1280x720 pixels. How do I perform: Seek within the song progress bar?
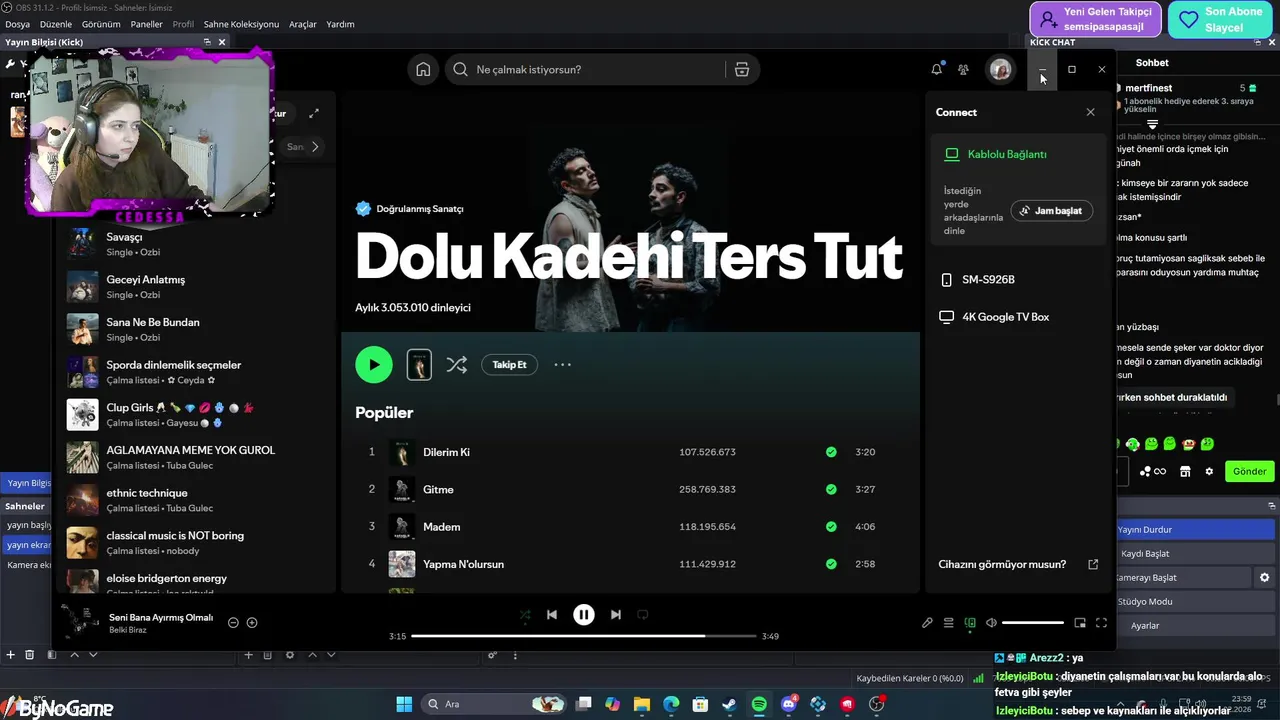click(584, 636)
